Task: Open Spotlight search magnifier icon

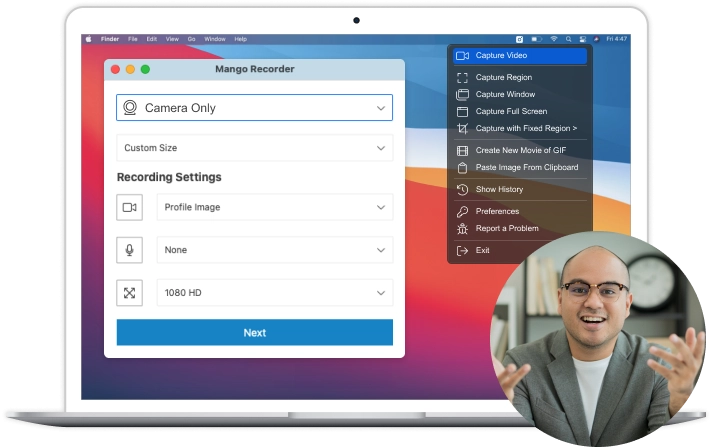Action: tap(569, 39)
